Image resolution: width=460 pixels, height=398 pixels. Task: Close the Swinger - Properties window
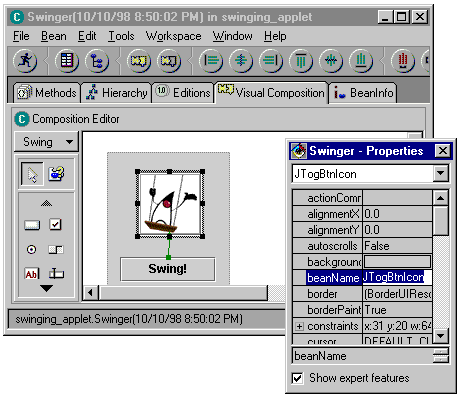click(x=443, y=151)
